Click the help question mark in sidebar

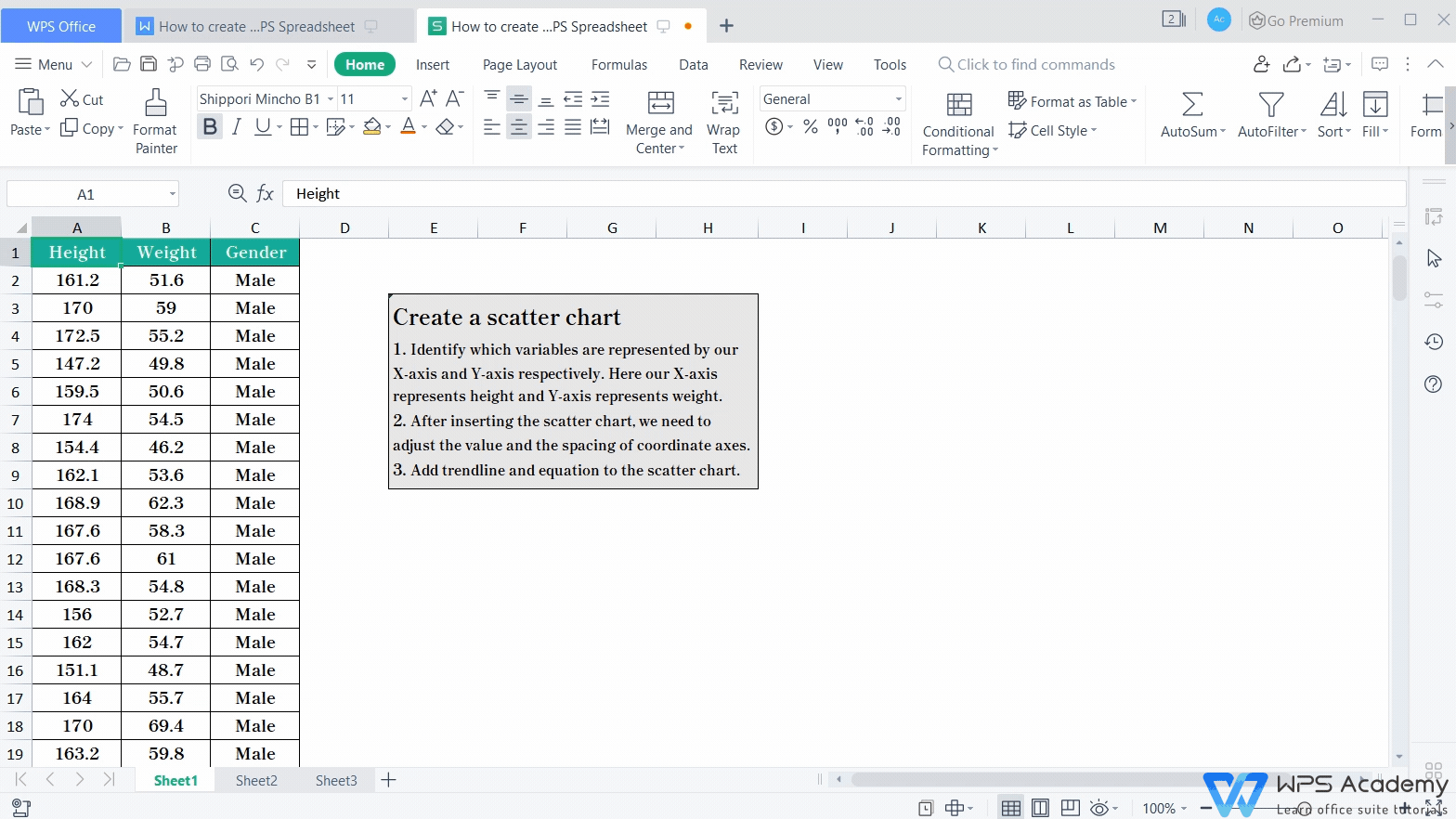(1434, 383)
